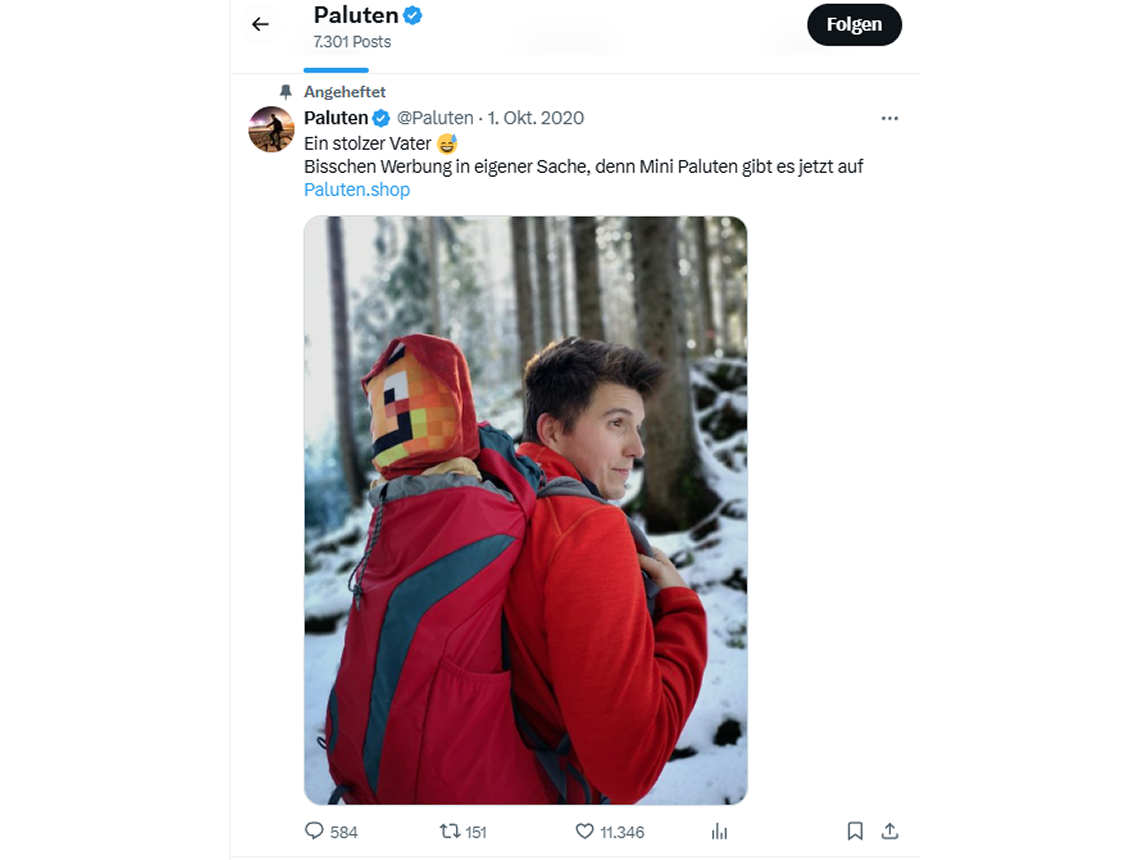Image resolution: width=1141 pixels, height=860 pixels.
Task: Bookmark this pinned post
Action: coord(855,831)
